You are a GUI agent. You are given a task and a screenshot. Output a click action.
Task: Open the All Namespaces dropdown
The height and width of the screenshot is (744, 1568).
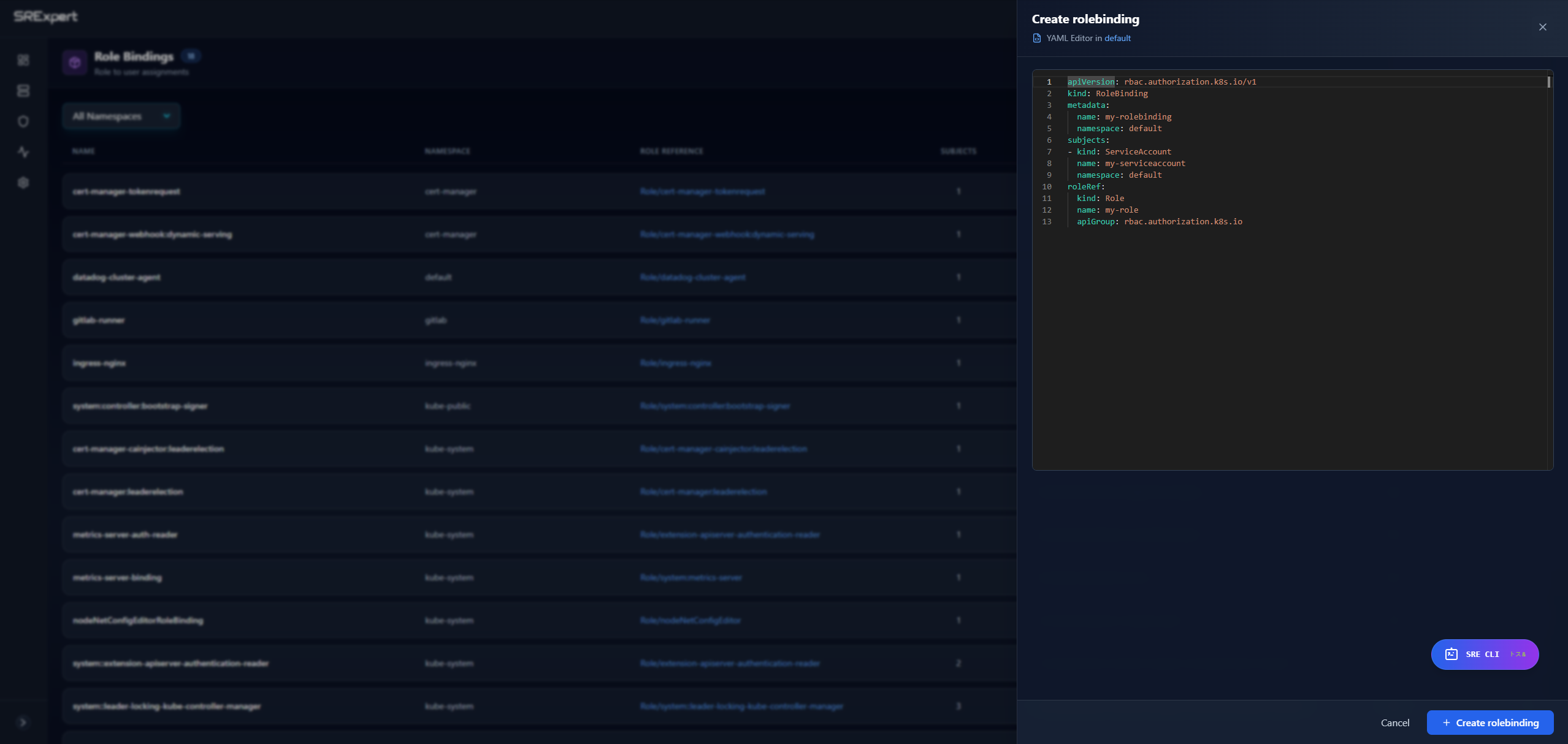121,116
